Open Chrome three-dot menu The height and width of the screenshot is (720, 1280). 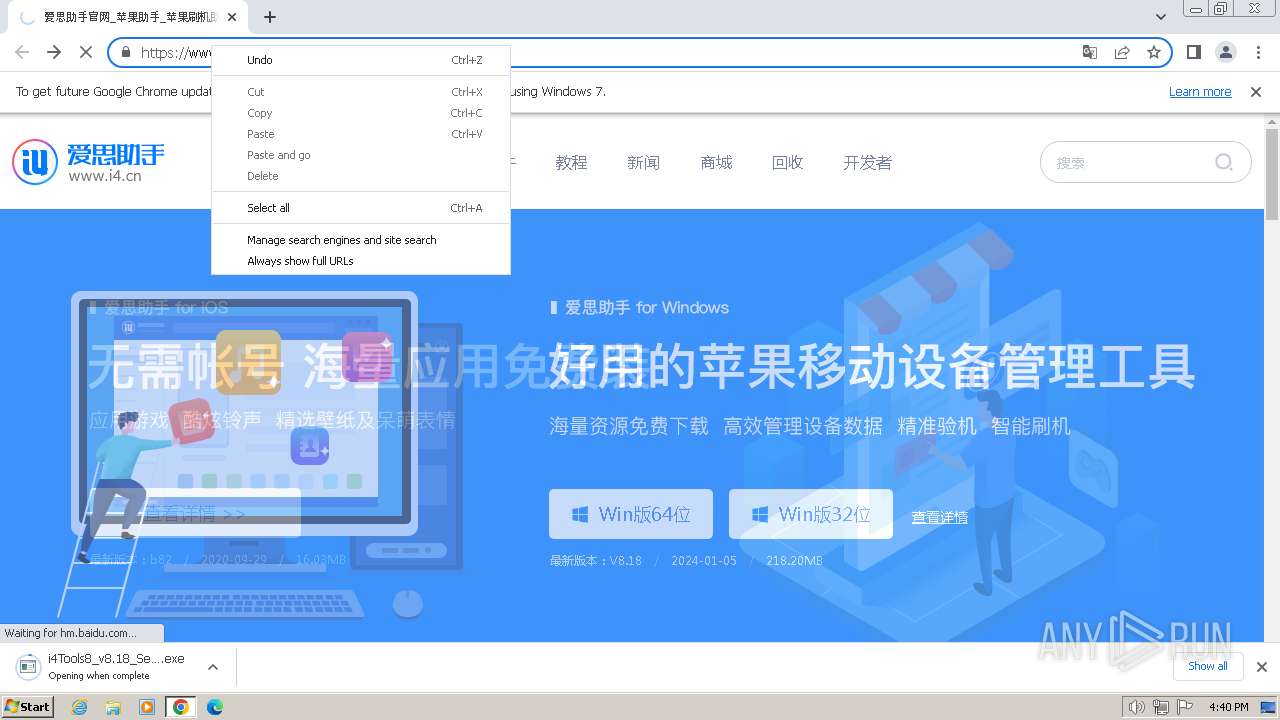(x=1258, y=52)
